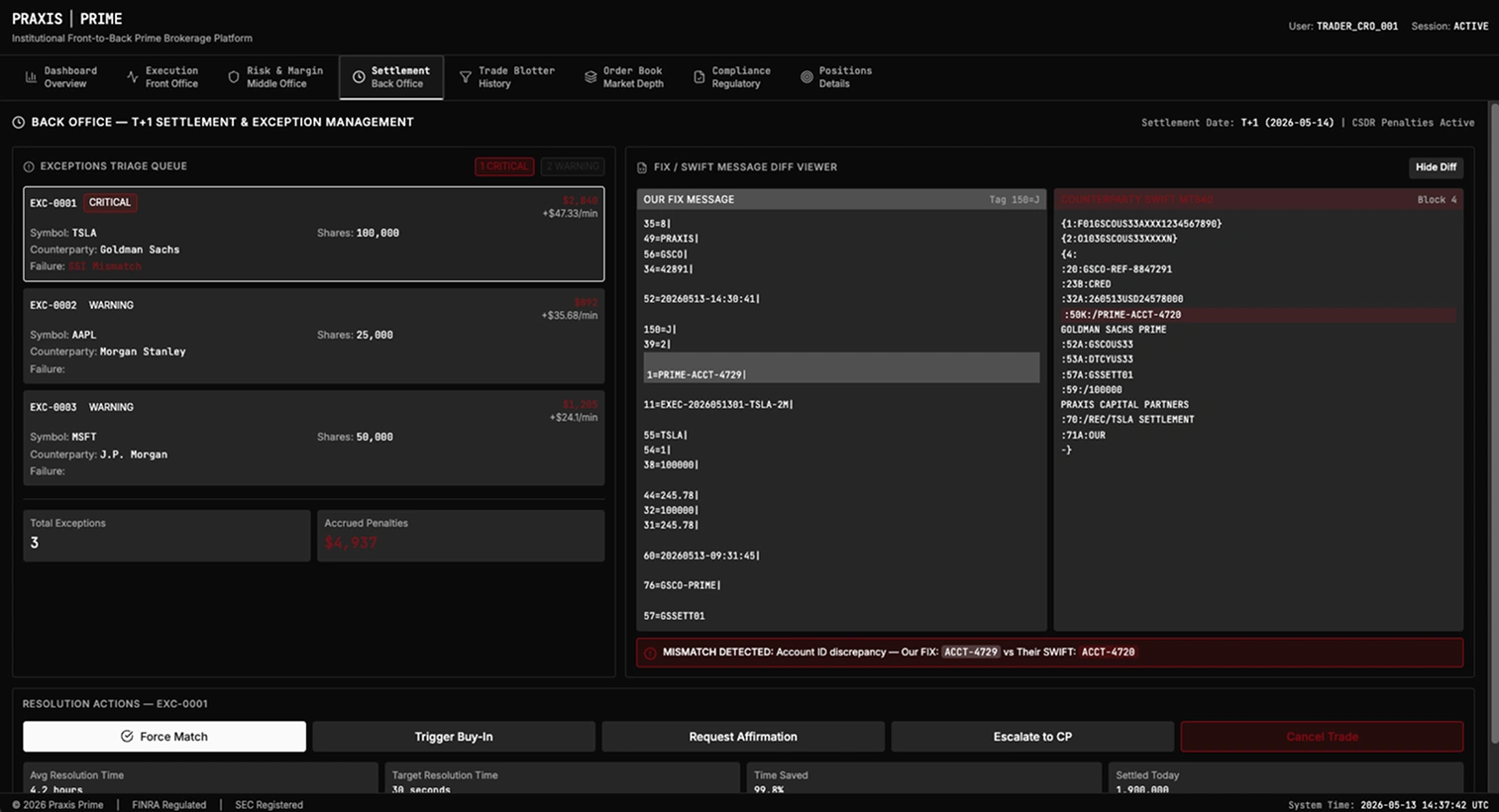1499x812 pixels.
Task: Click the CSDR Penalties Active status
Action: (x=1414, y=123)
